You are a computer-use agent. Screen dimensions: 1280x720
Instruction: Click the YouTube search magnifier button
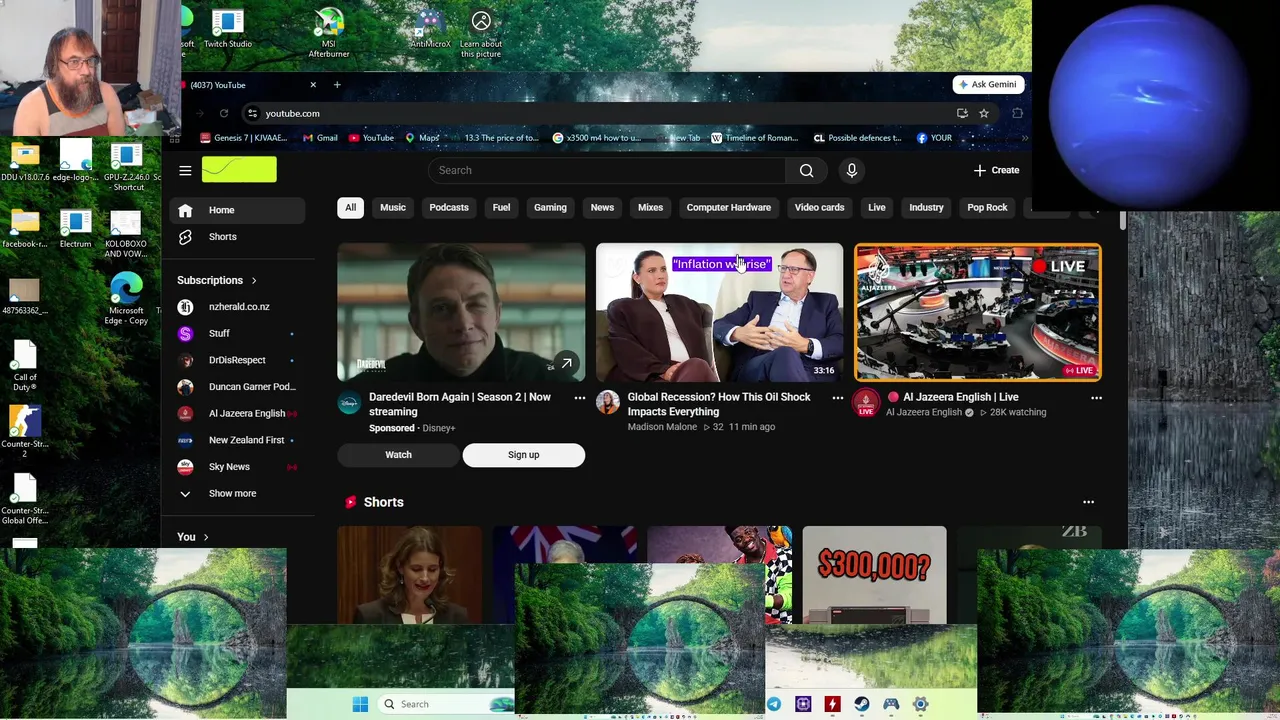[806, 170]
